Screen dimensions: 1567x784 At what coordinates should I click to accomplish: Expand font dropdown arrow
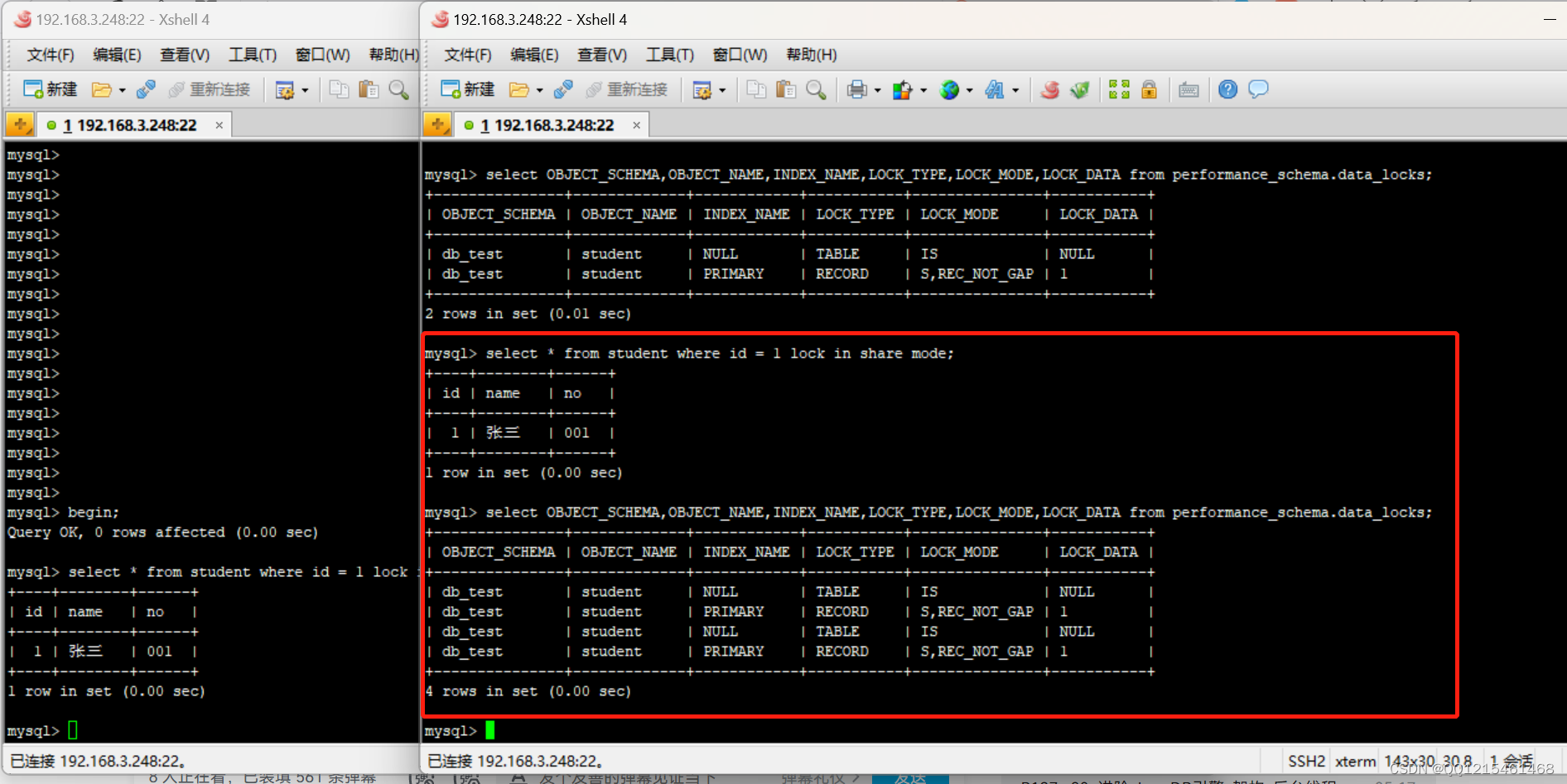1015,90
